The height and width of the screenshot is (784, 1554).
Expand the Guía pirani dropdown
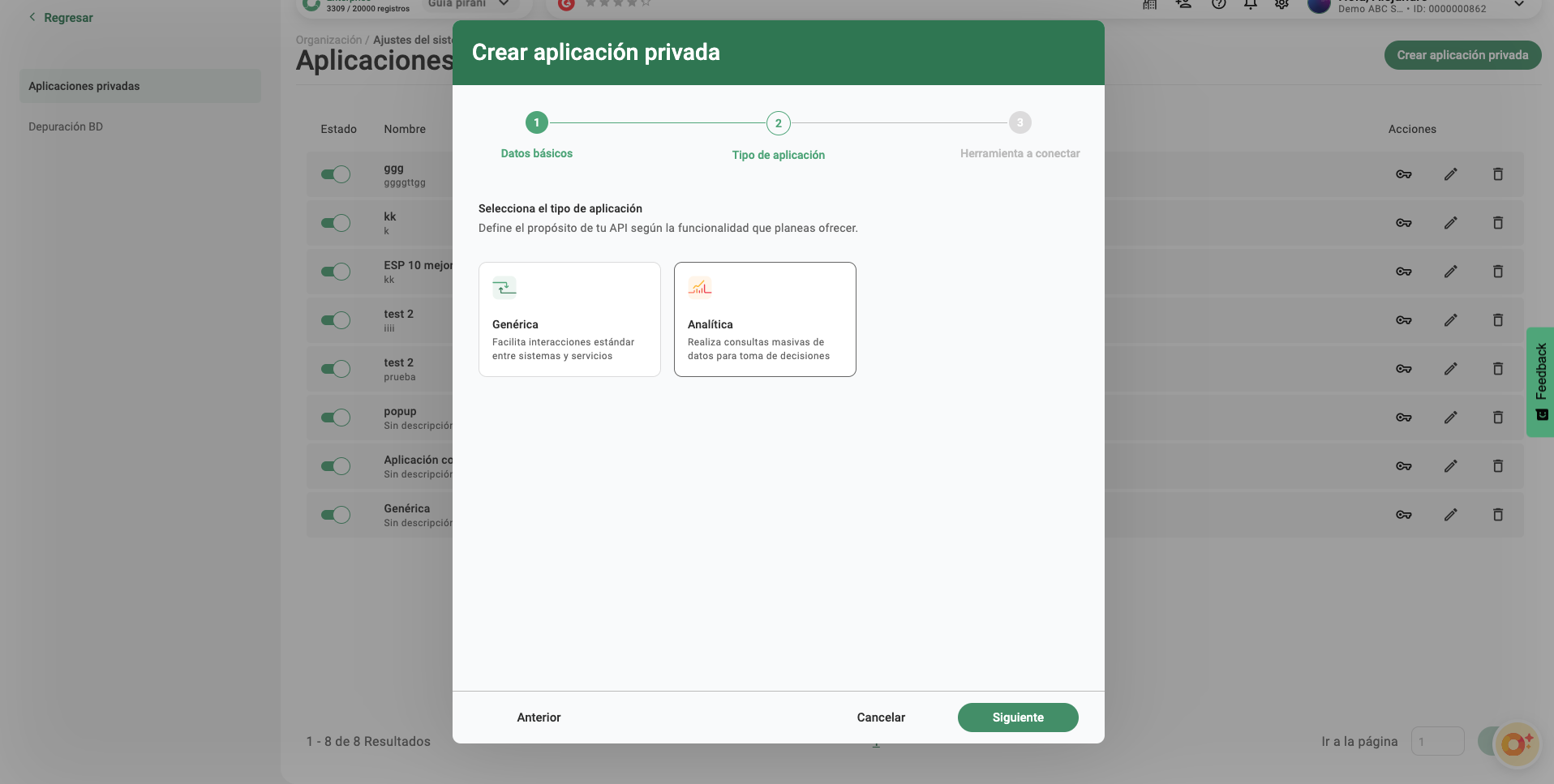tap(504, 4)
